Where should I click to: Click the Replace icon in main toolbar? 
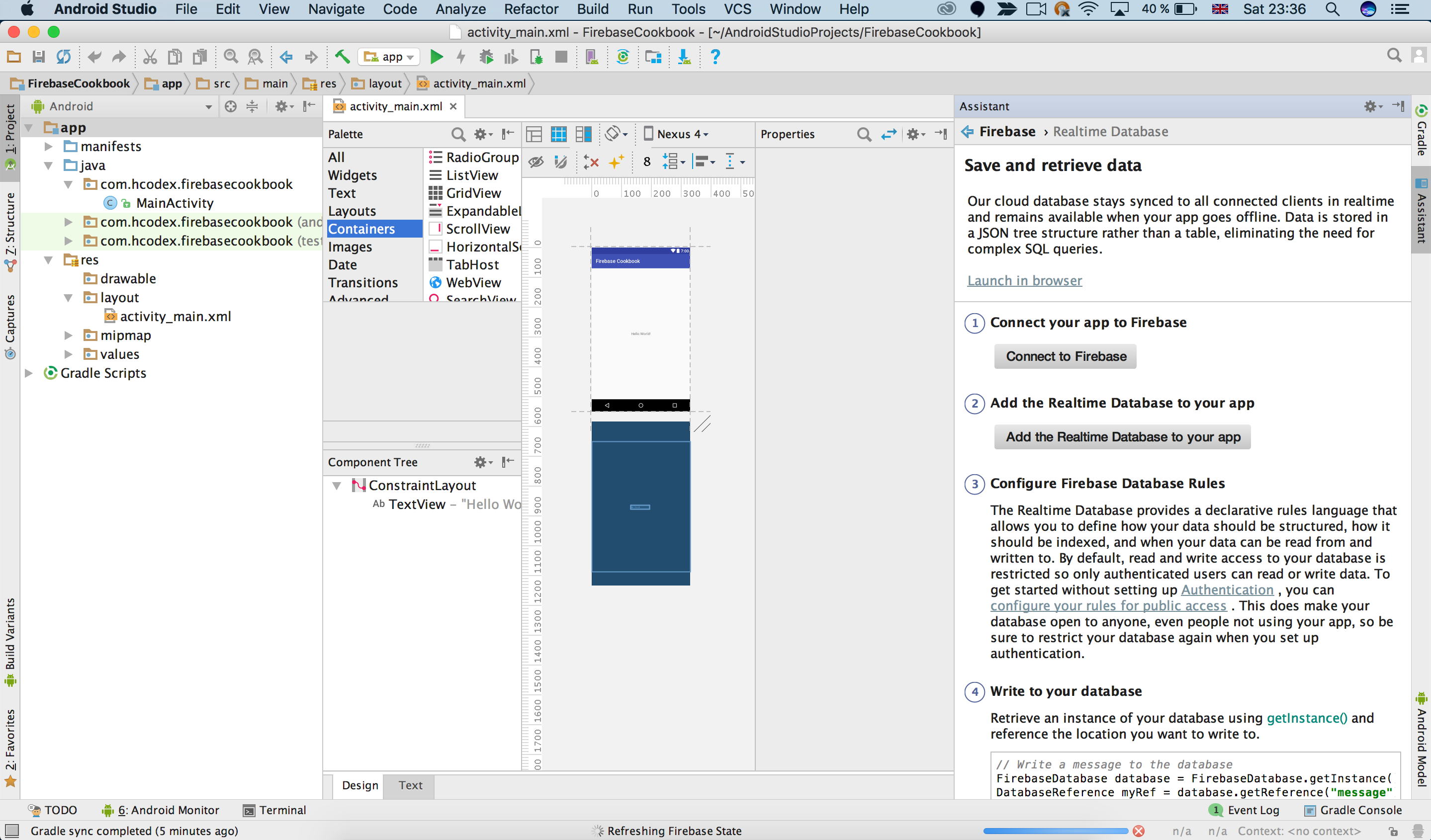click(256, 57)
